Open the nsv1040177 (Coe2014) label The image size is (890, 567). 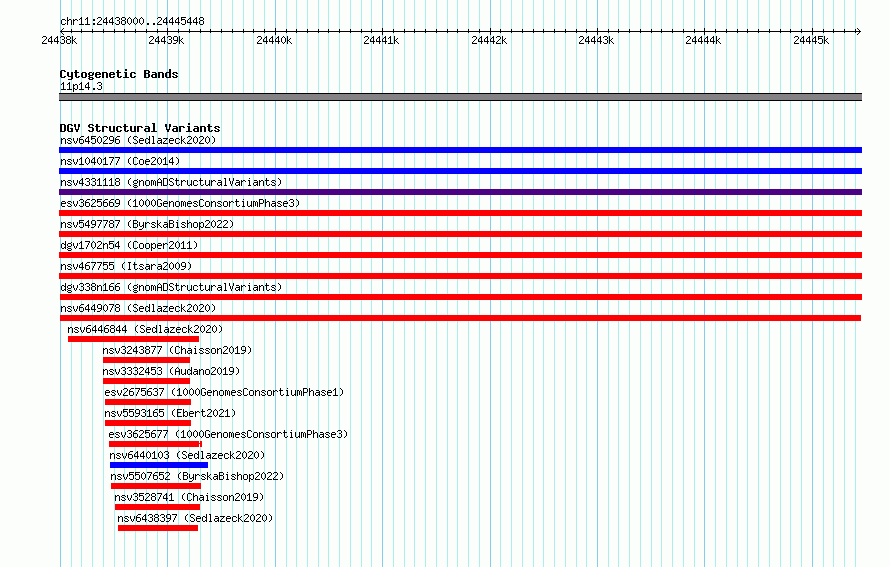[120, 161]
